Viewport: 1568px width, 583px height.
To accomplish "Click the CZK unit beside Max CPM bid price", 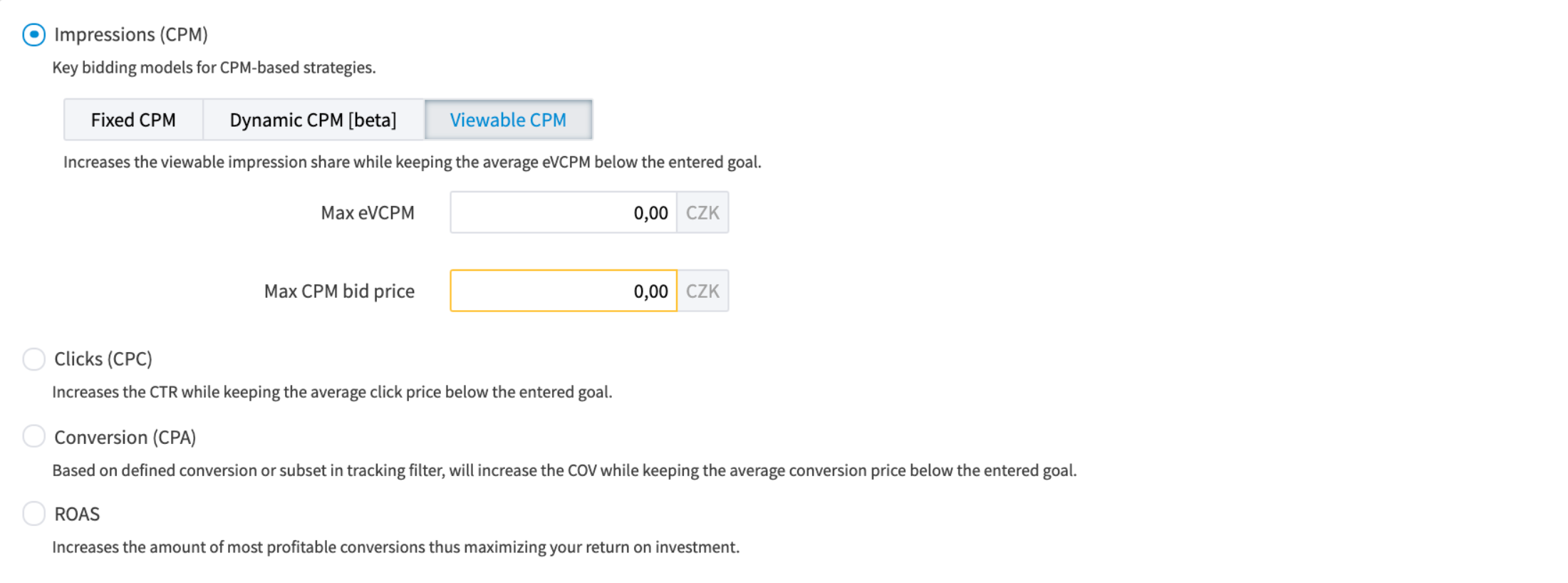I will click(x=702, y=291).
